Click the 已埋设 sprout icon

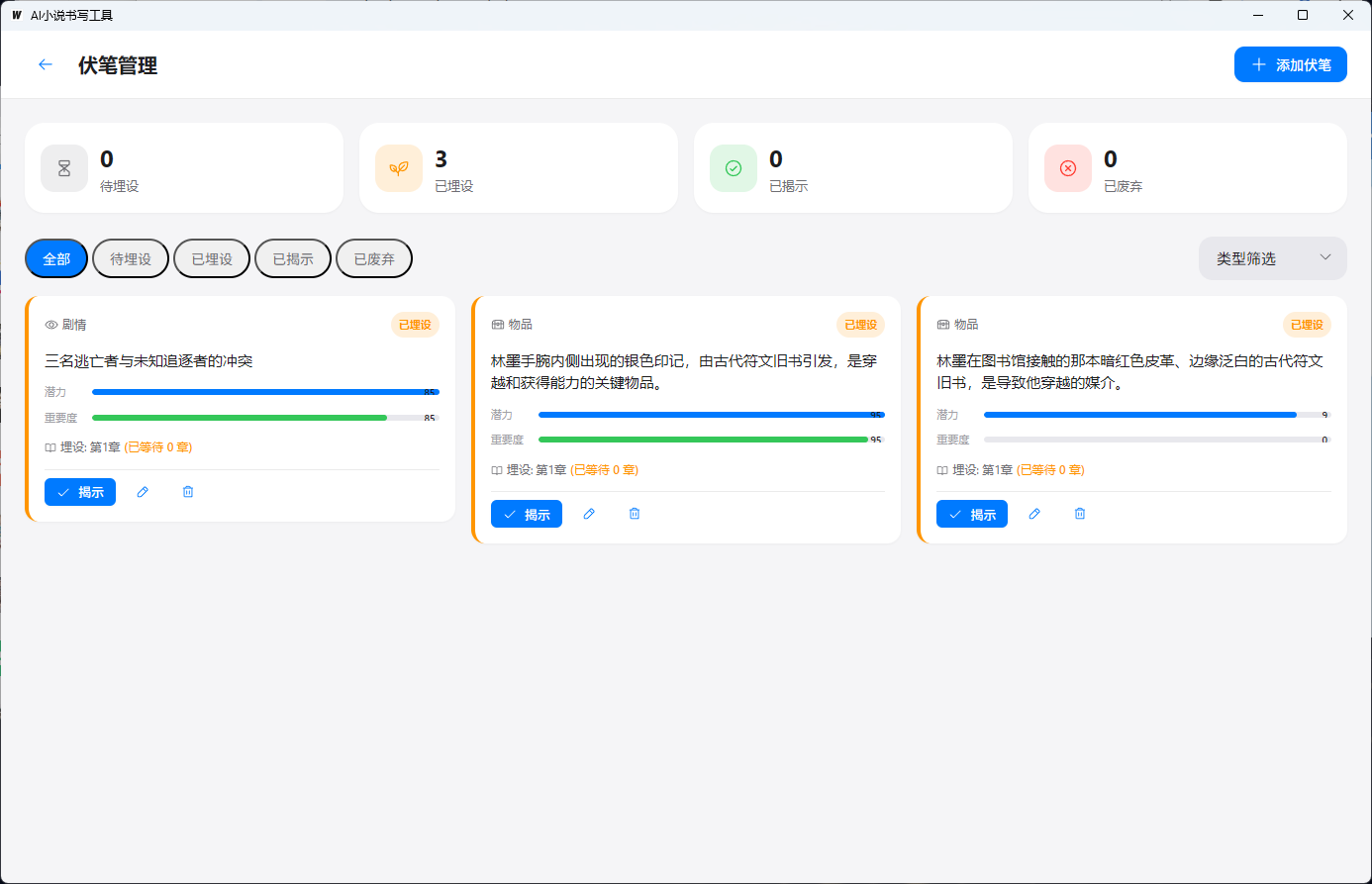(x=399, y=168)
